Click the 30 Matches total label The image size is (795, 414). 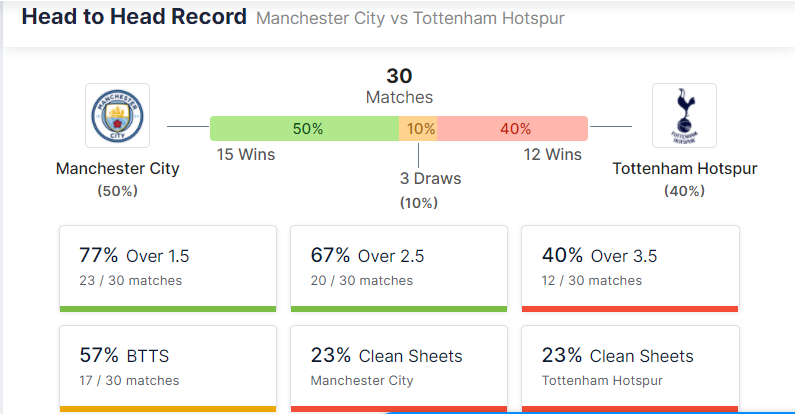[x=399, y=86]
